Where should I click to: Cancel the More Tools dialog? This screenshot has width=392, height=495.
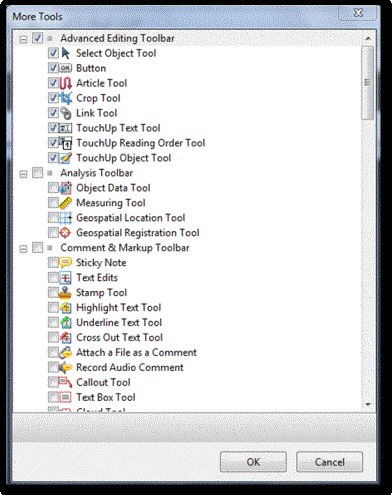[329, 462]
